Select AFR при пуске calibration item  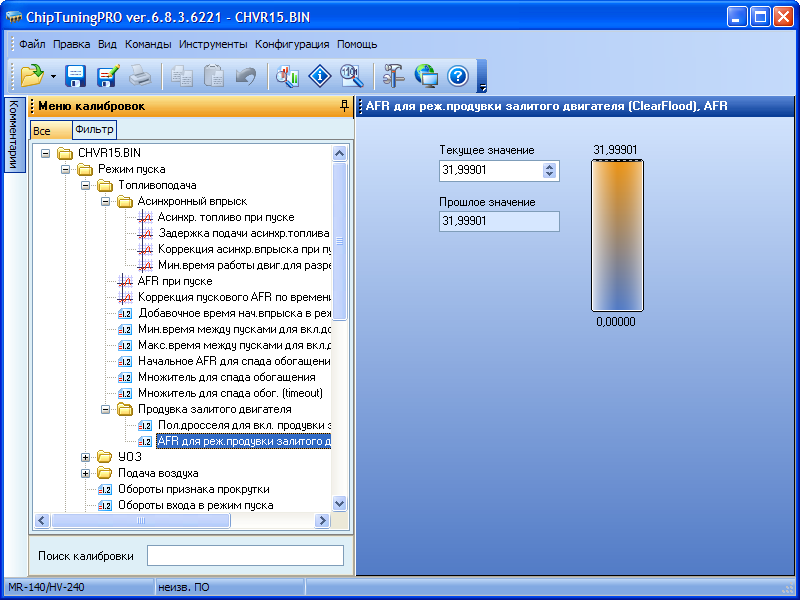(174, 281)
